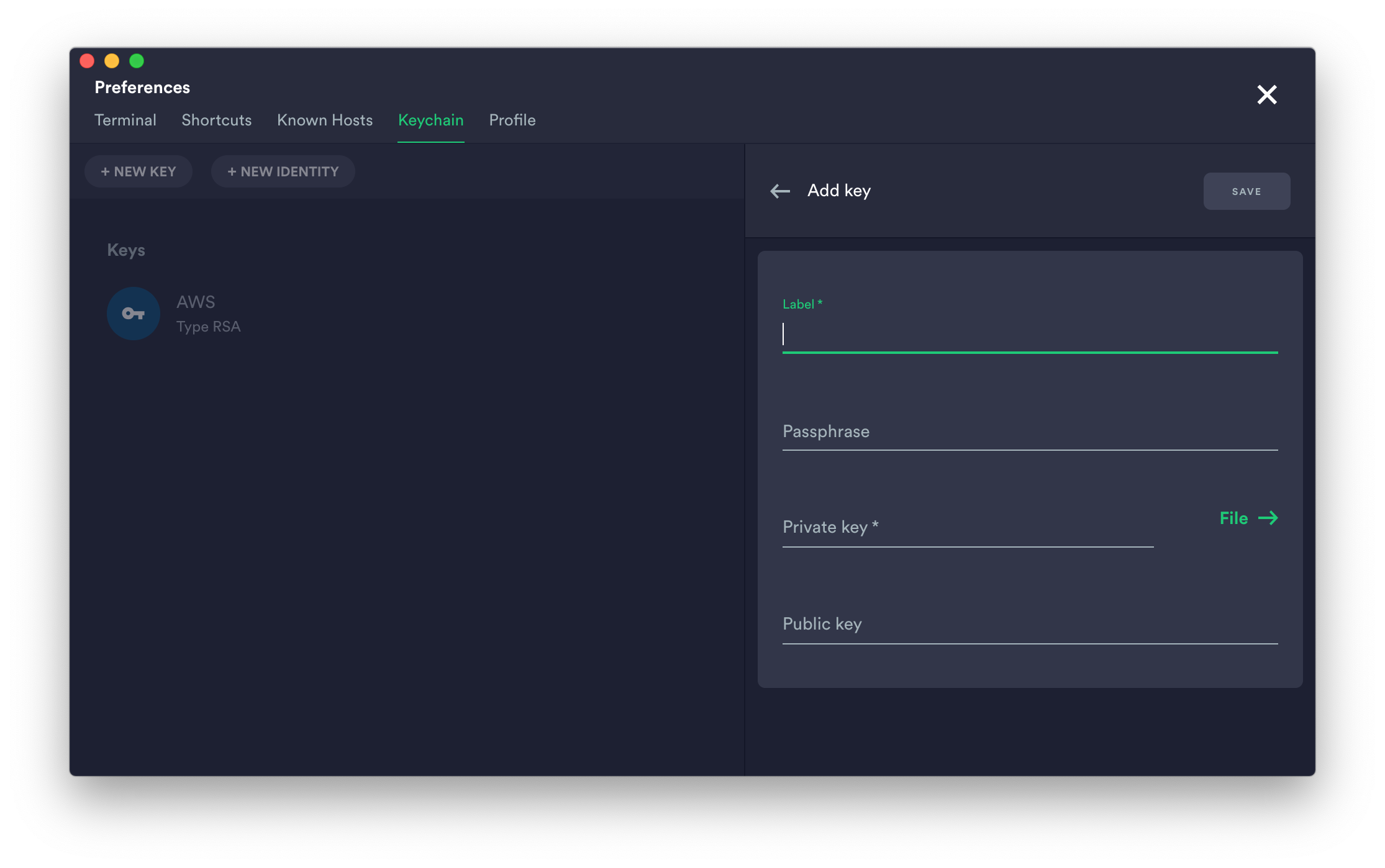This screenshot has height=868, width=1385.
Task: Click the Private key field
Action: (967, 528)
